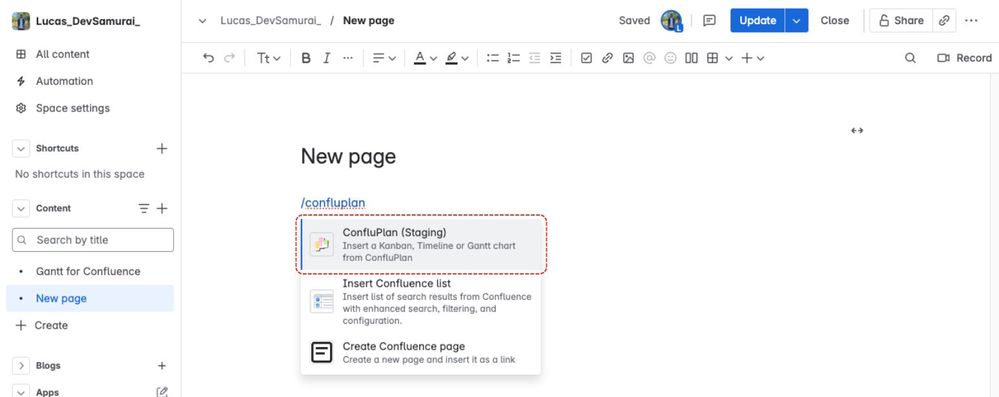The image size is (999, 397).
Task: Click the Close button in header
Action: click(x=835, y=20)
